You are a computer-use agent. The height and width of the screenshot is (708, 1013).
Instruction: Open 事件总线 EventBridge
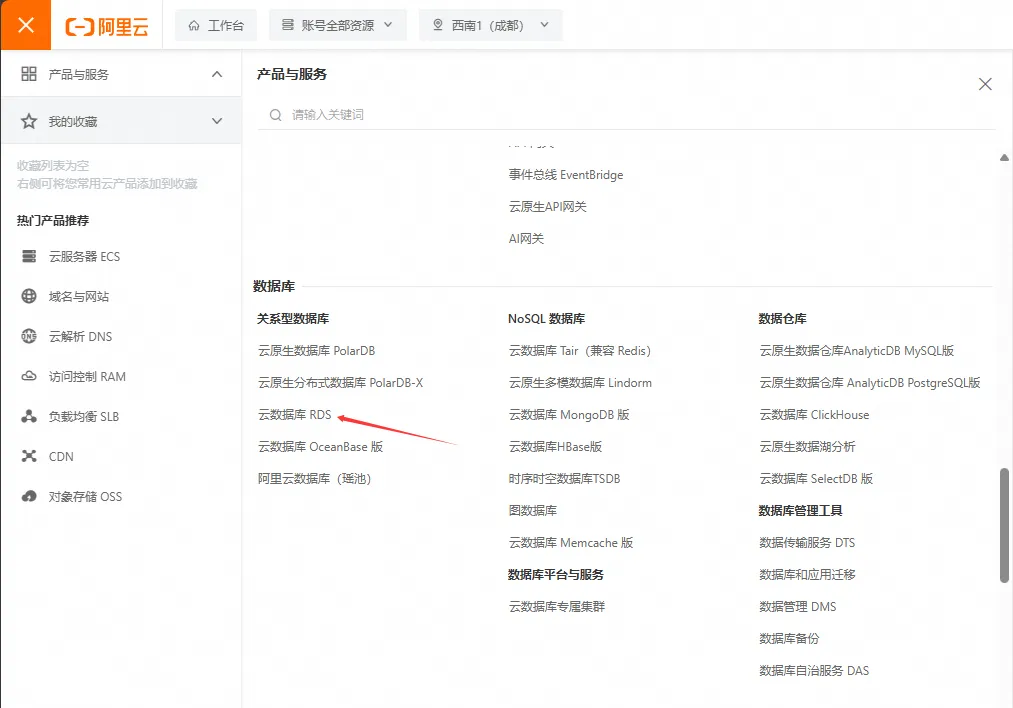(x=566, y=174)
